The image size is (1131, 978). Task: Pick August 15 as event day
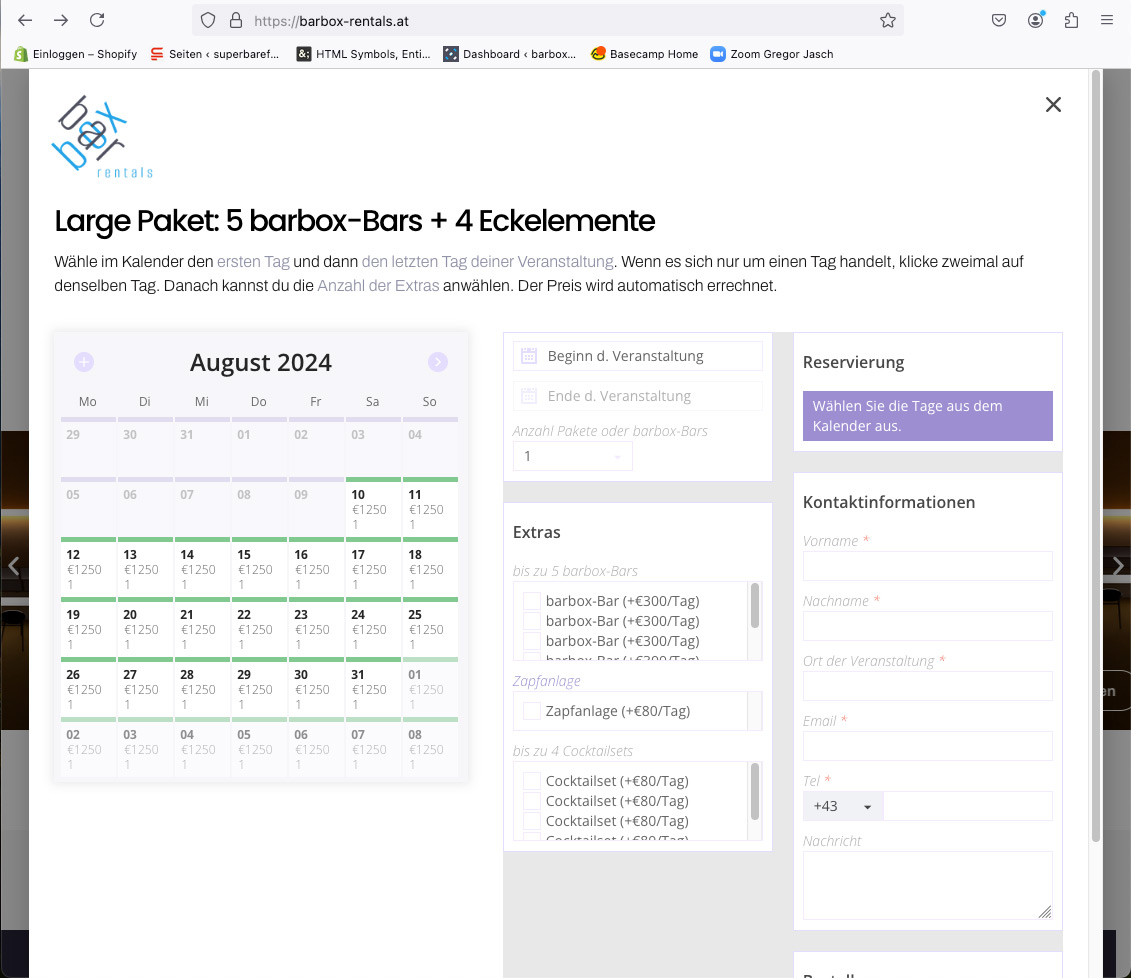(x=260, y=568)
